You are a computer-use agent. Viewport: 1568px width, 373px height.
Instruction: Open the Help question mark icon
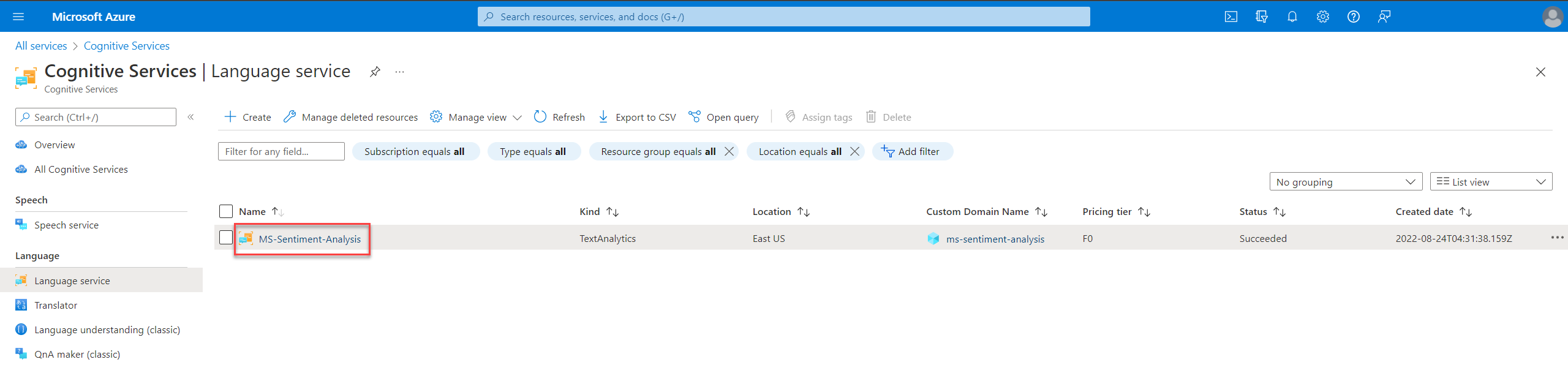1354,17
